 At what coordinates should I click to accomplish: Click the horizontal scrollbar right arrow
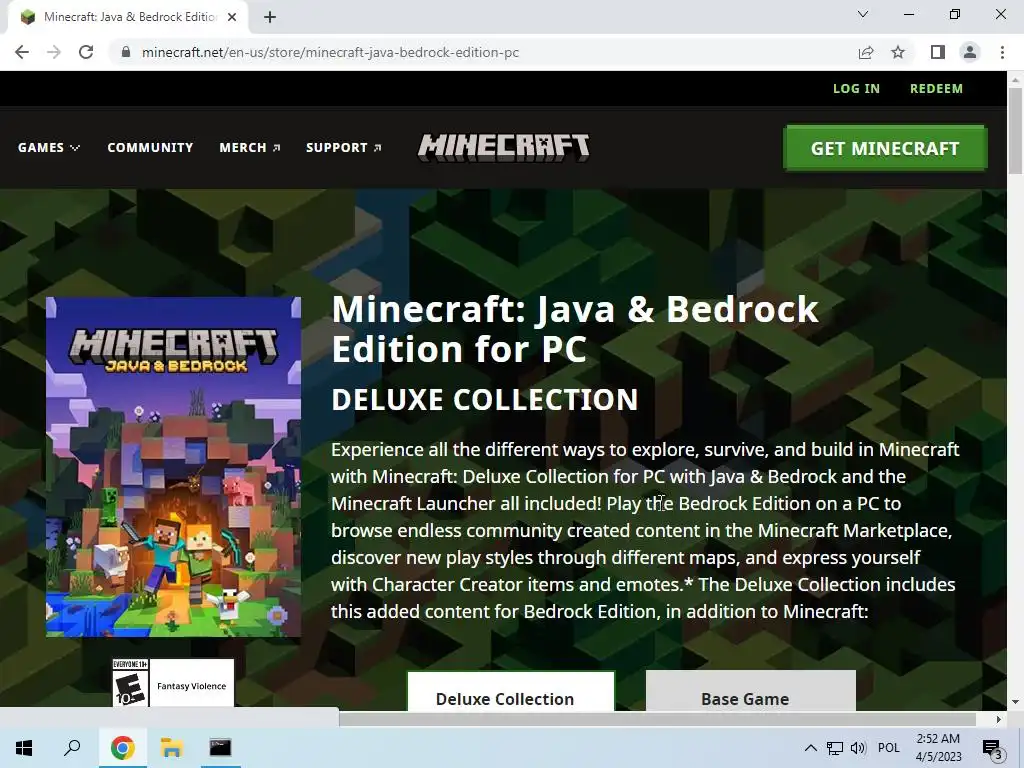tap(998, 719)
